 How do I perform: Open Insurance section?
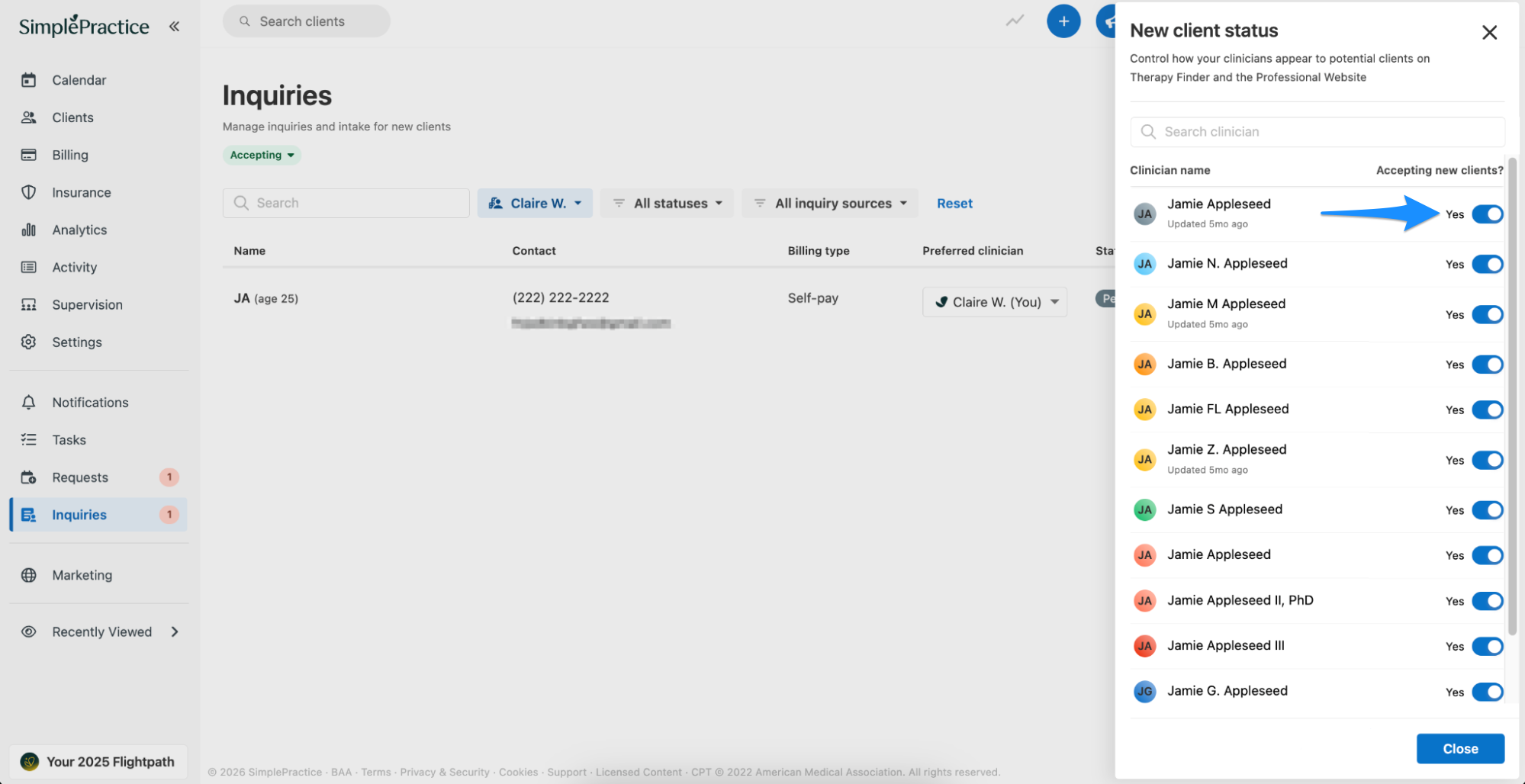pyautogui.click(x=81, y=192)
